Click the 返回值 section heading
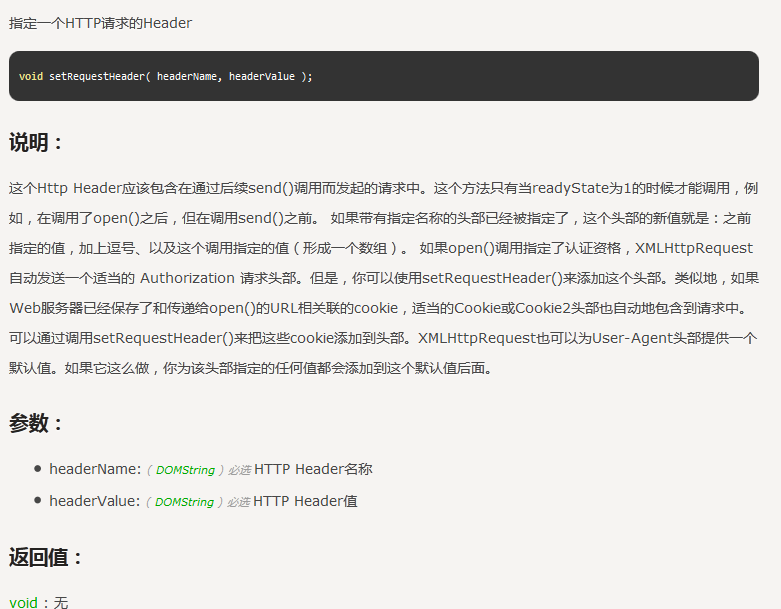 (46, 557)
